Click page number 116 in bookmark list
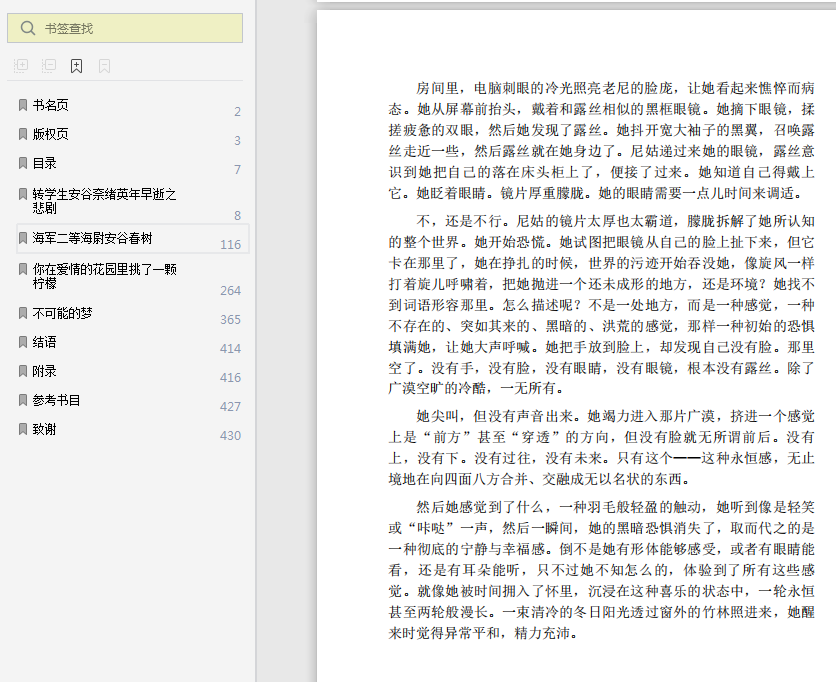Viewport: 836px width, 682px height. click(x=230, y=245)
